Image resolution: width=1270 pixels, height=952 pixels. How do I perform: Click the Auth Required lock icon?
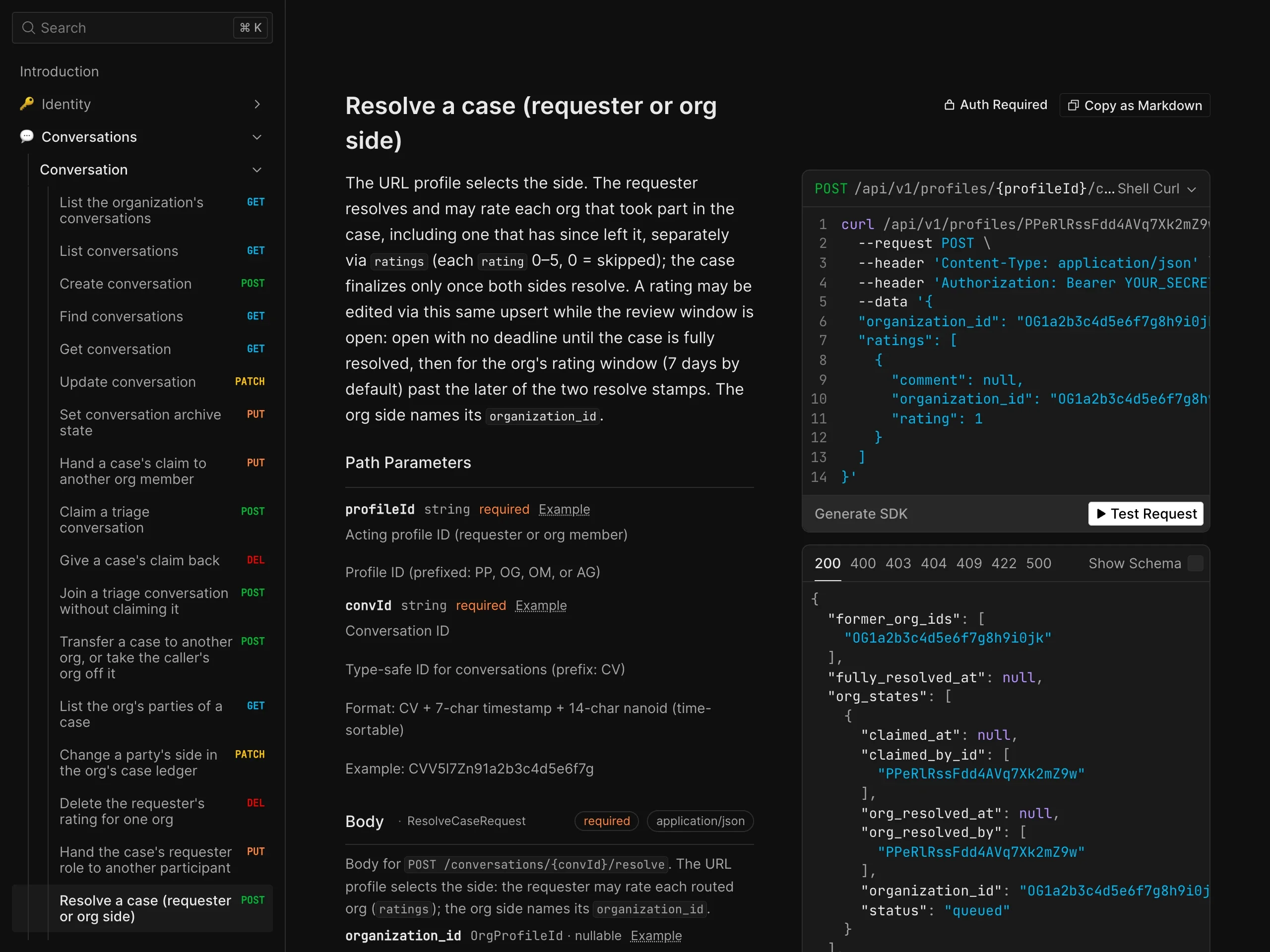click(949, 105)
